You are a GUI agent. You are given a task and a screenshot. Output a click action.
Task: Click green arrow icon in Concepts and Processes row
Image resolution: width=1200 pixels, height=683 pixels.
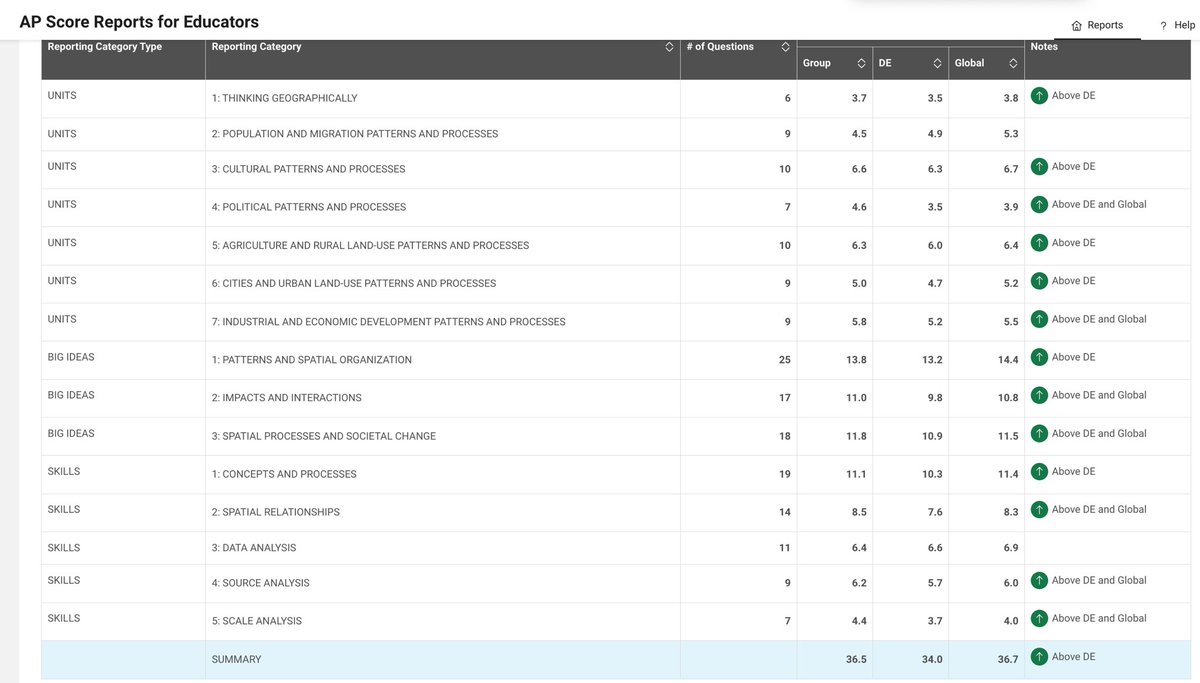pyautogui.click(x=1039, y=472)
